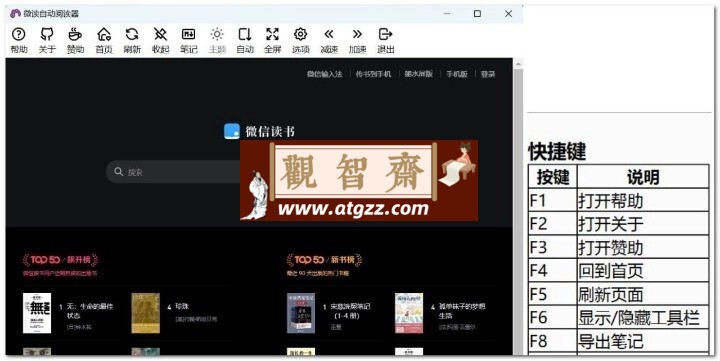Click the search magnifier icon
Viewport: 720px width, 361px height.
(x=118, y=172)
